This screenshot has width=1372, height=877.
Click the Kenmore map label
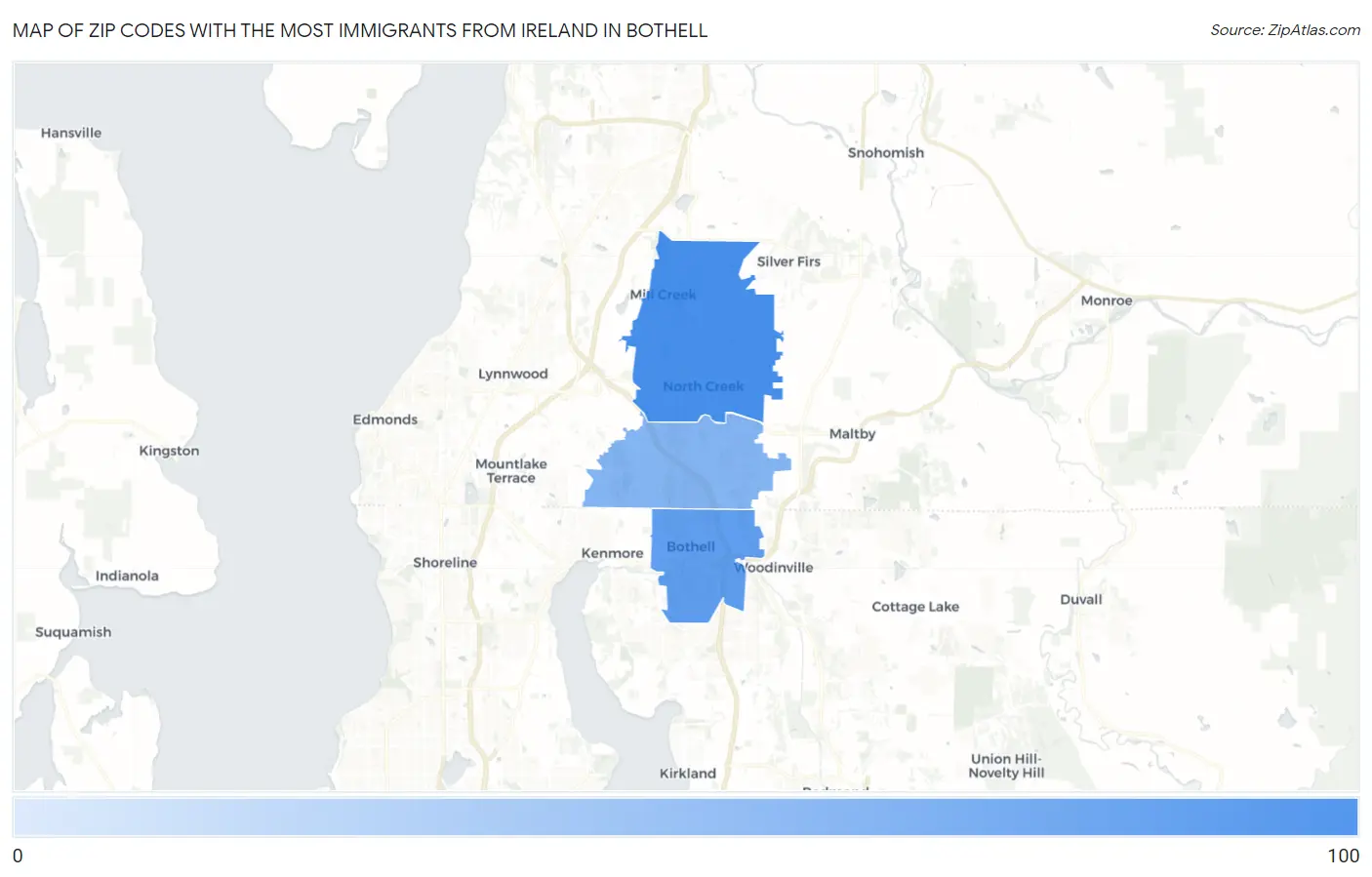coord(612,553)
